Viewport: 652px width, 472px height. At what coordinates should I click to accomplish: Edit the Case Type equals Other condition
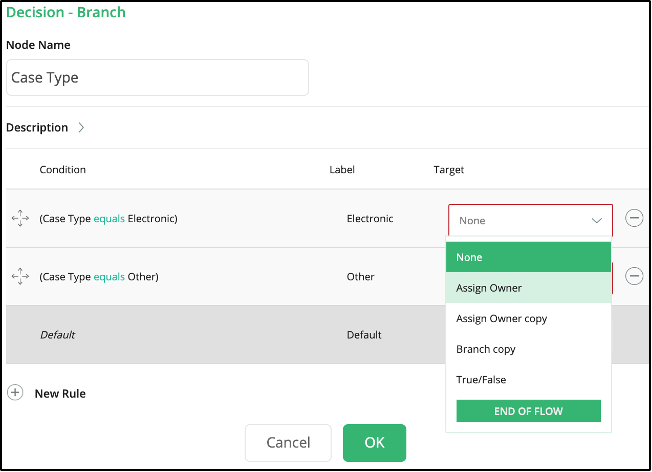pyautogui.click(x=99, y=277)
